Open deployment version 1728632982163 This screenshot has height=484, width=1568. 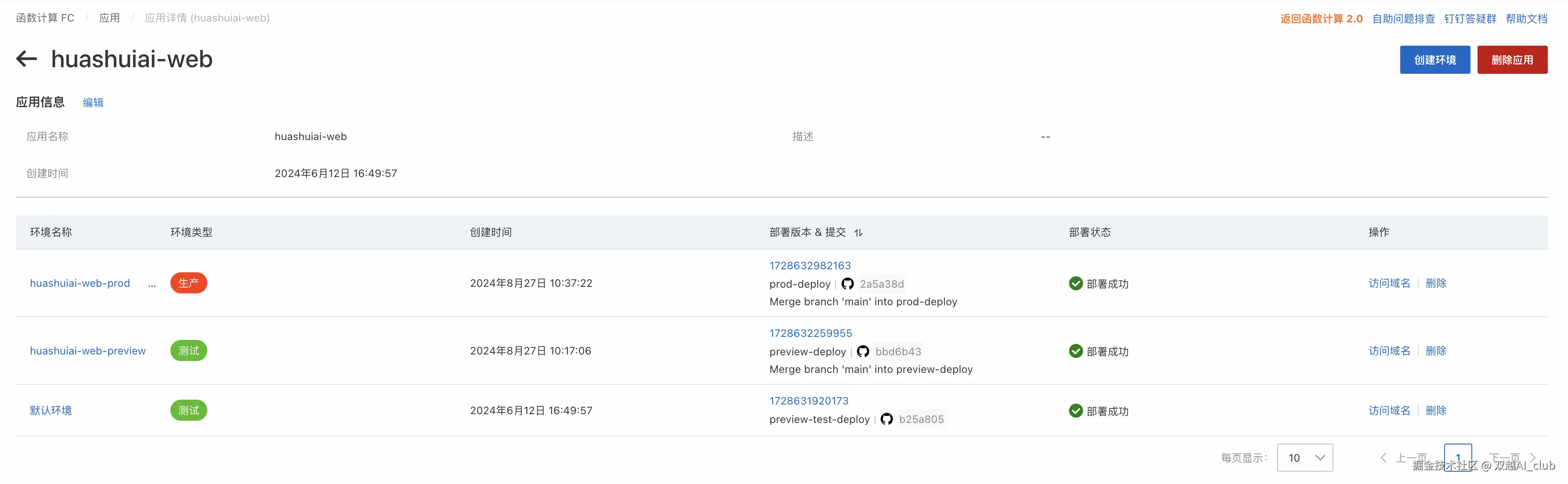tap(809, 265)
